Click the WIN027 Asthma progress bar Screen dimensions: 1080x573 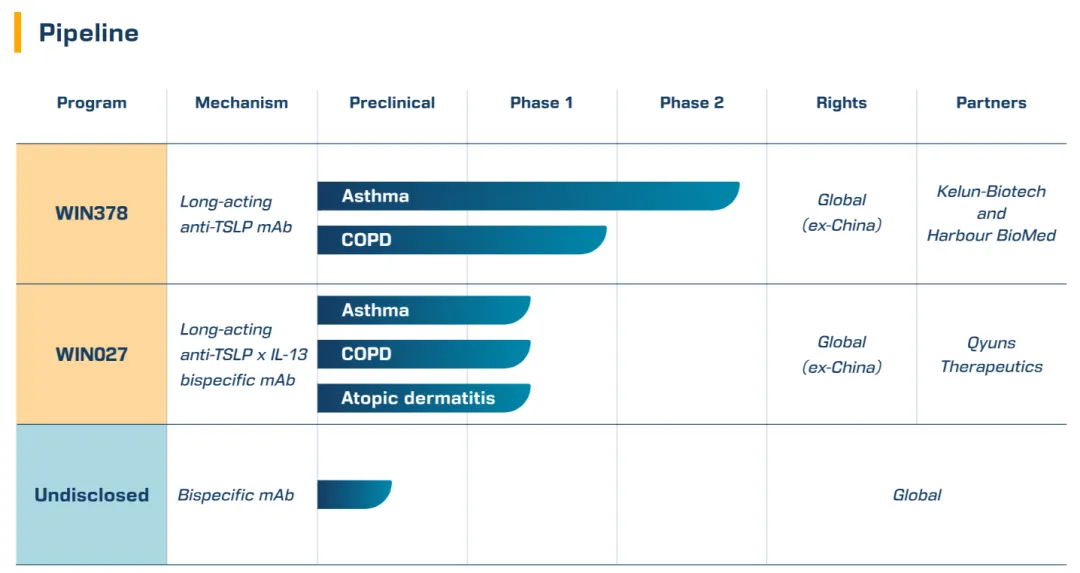(x=423, y=310)
